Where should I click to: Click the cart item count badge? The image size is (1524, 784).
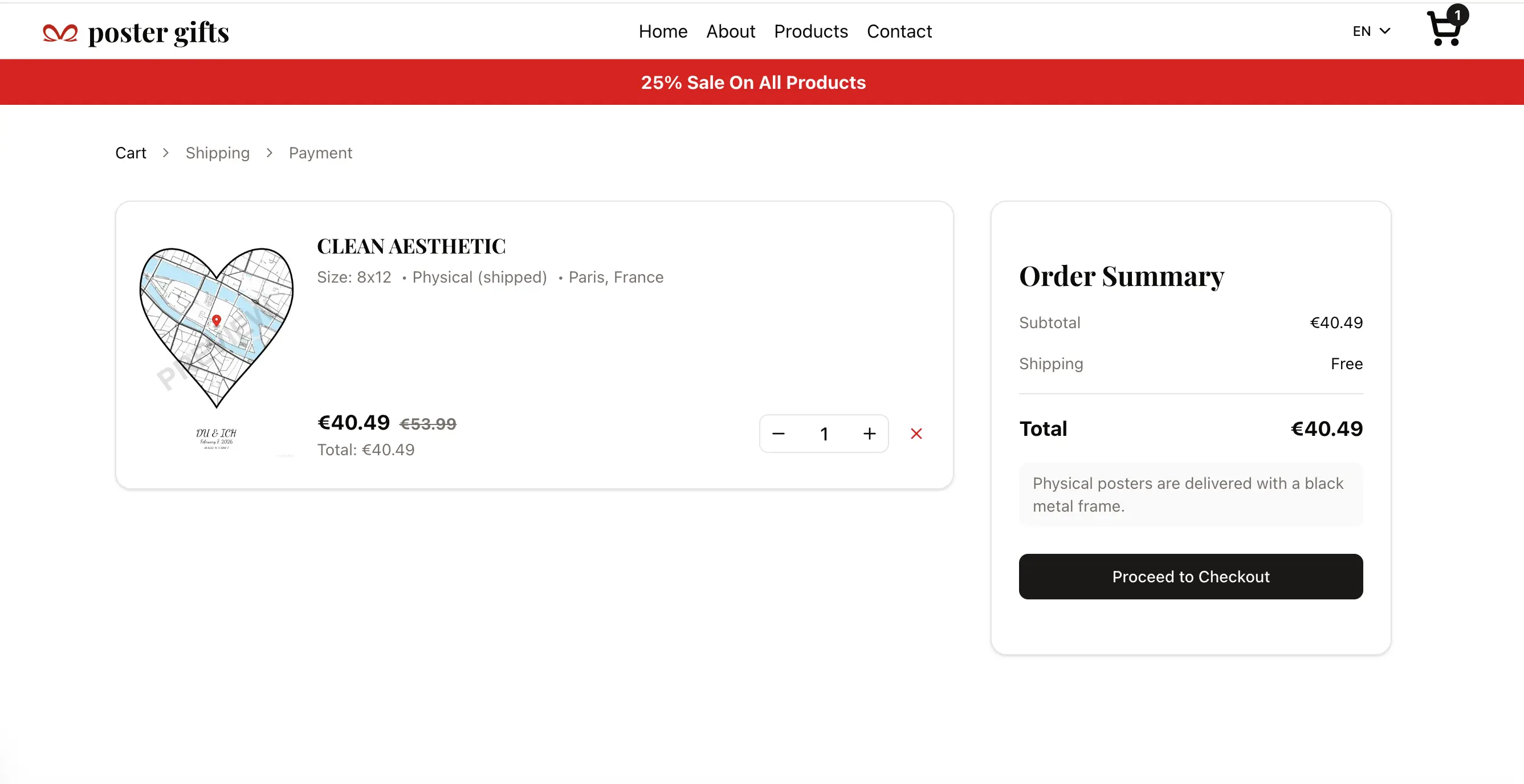pos(1457,15)
